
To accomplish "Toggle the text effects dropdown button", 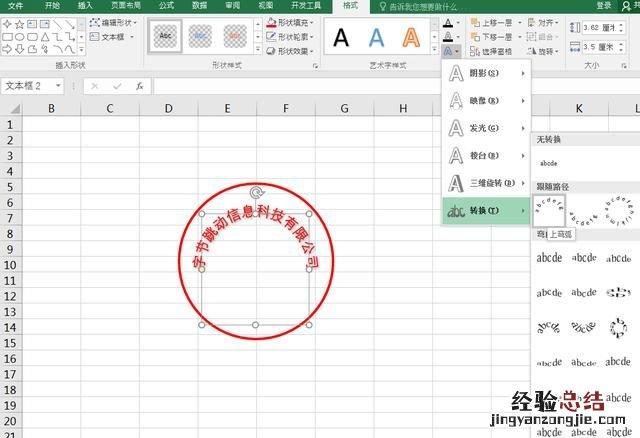I will click(451, 51).
